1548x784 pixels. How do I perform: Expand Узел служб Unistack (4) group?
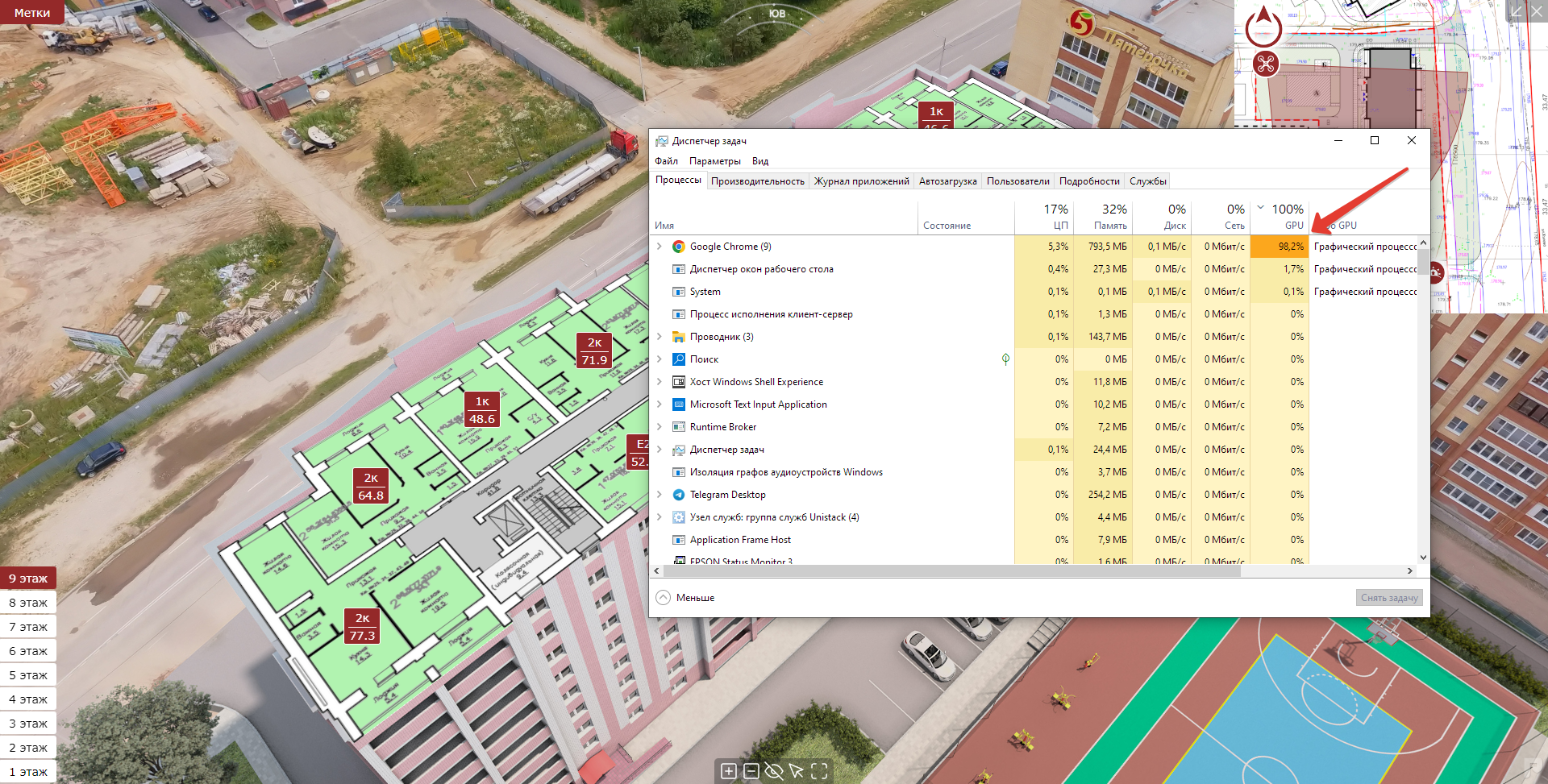click(660, 517)
